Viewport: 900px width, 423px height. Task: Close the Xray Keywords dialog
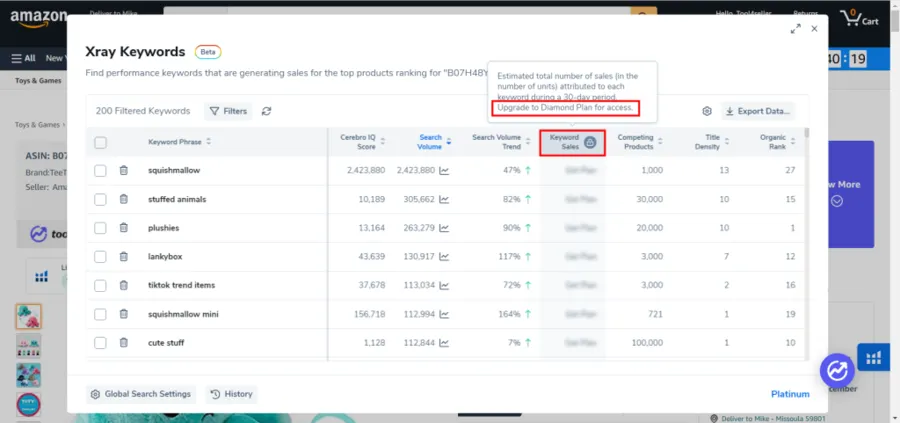[814, 29]
